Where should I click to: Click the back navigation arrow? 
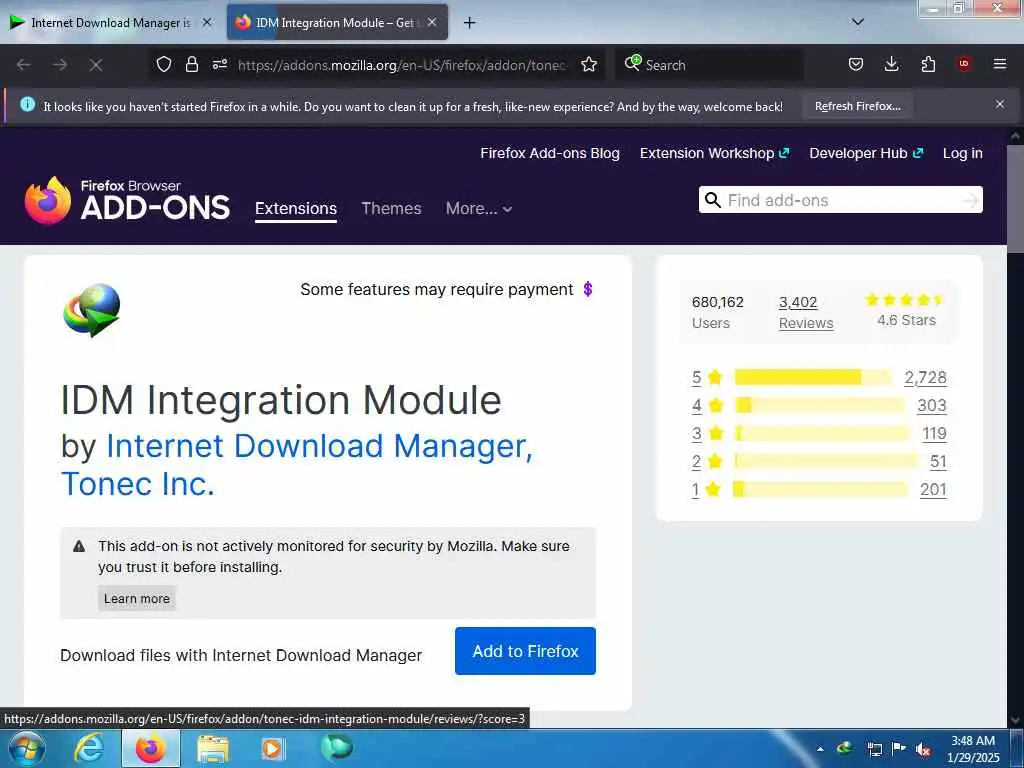click(24, 65)
